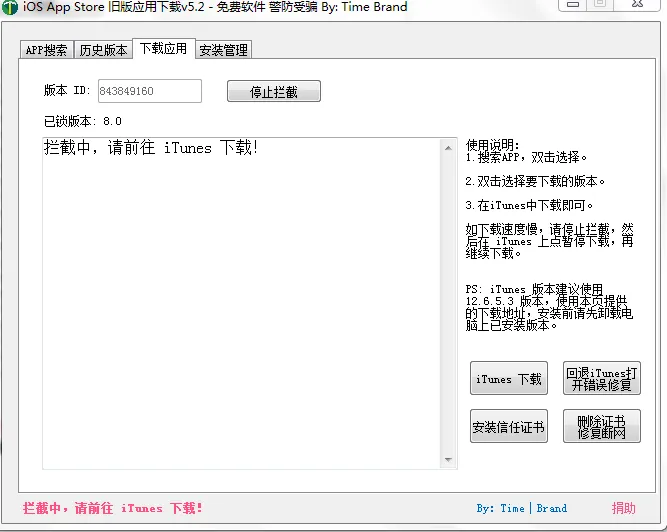This screenshot has width=667, height=532.
Task: Click the 使用说明 heading text
Action: point(493,145)
